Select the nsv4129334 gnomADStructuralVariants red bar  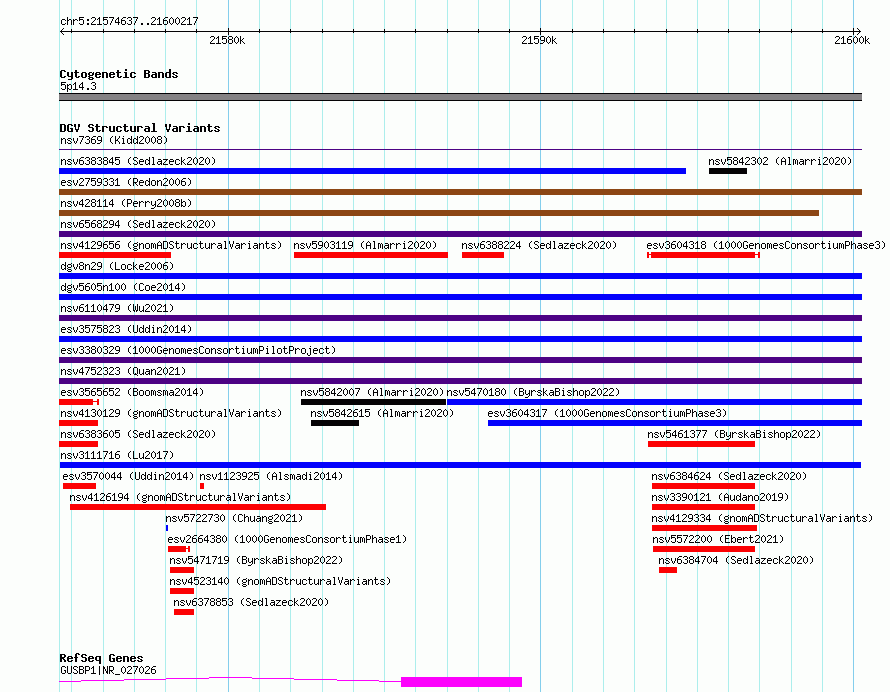[x=704, y=528]
